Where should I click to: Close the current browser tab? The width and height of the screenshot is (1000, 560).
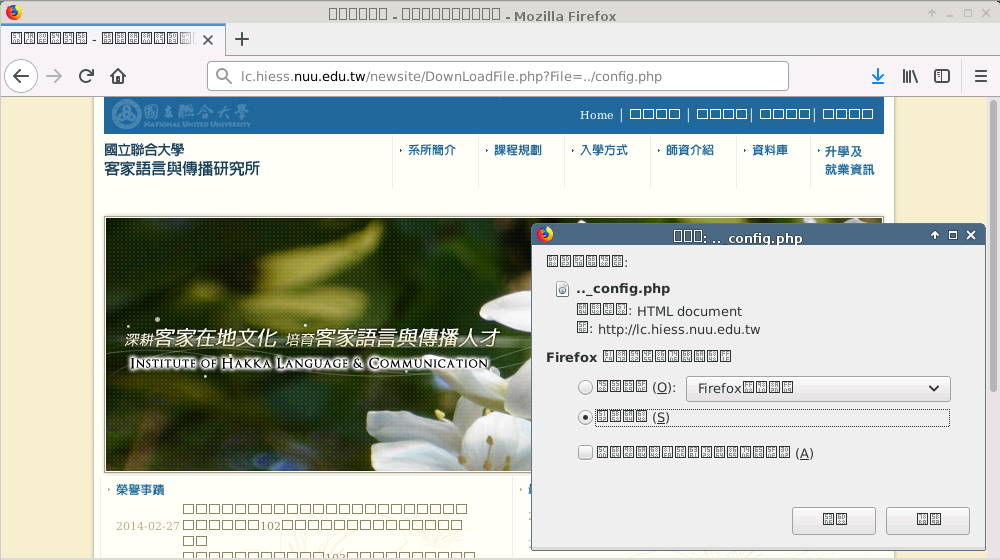click(x=208, y=40)
